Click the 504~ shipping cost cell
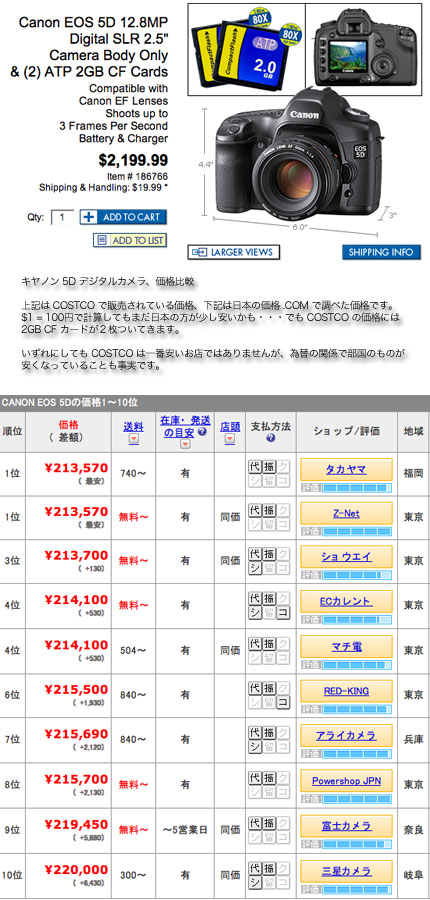 pyautogui.click(x=133, y=650)
